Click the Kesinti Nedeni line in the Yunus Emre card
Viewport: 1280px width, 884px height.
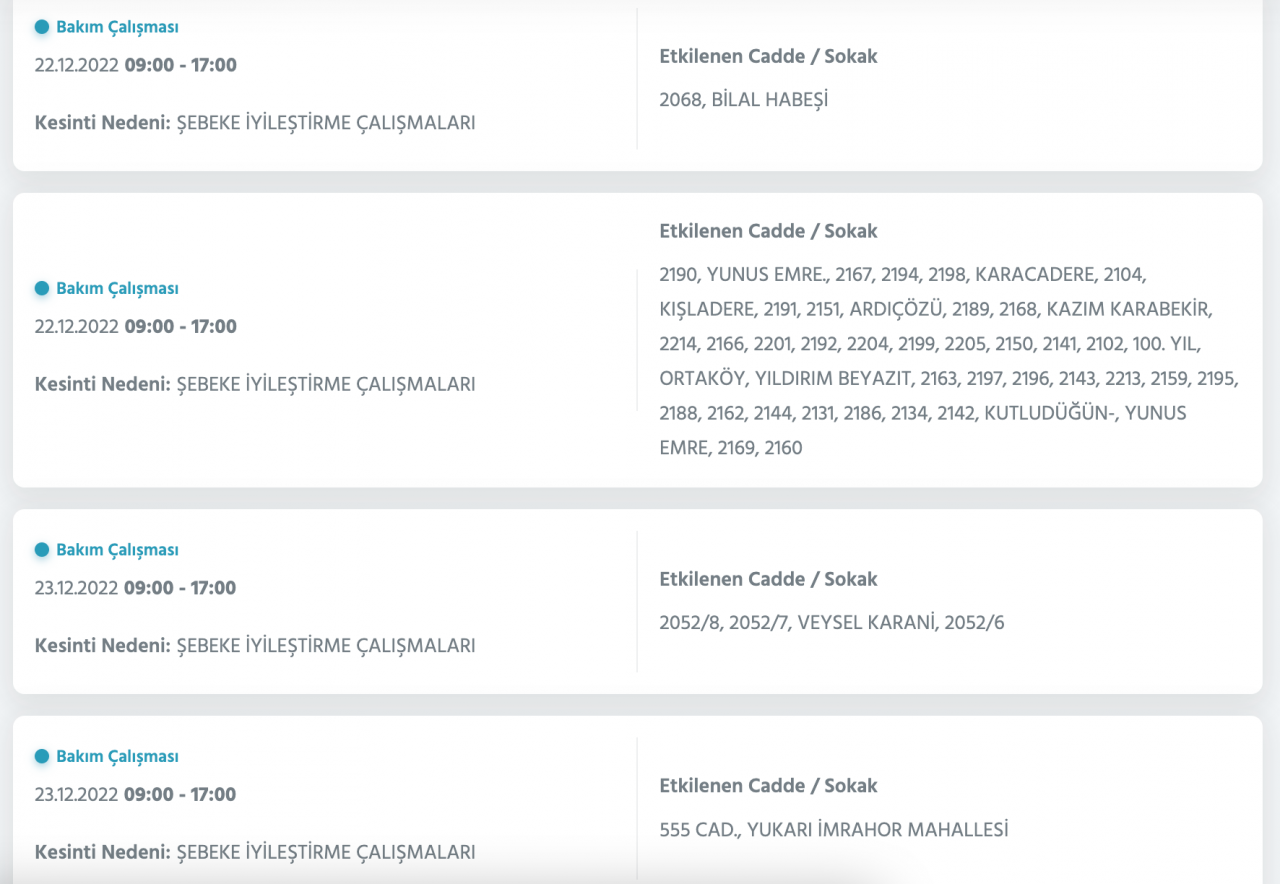click(254, 384)
